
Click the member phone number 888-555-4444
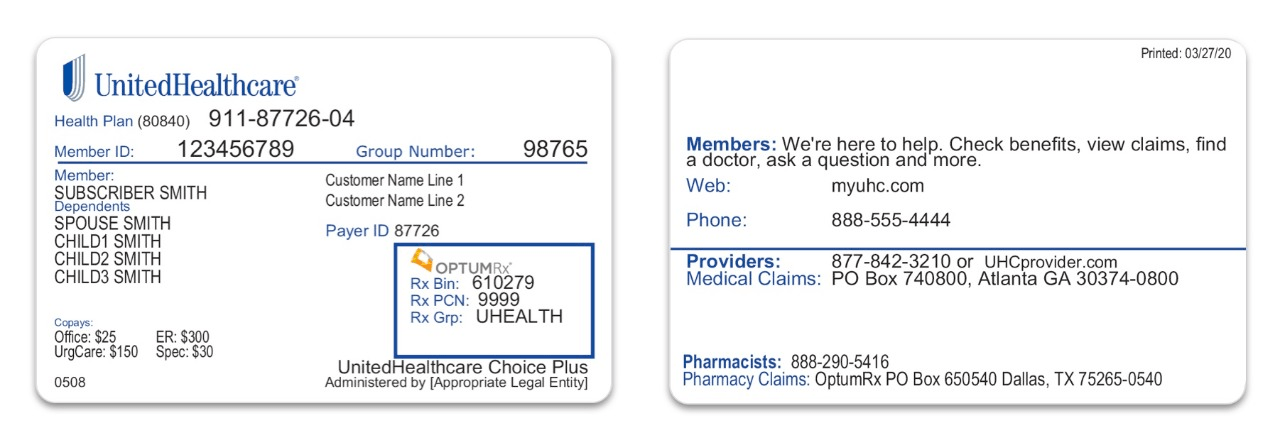[x=891, y=220]
